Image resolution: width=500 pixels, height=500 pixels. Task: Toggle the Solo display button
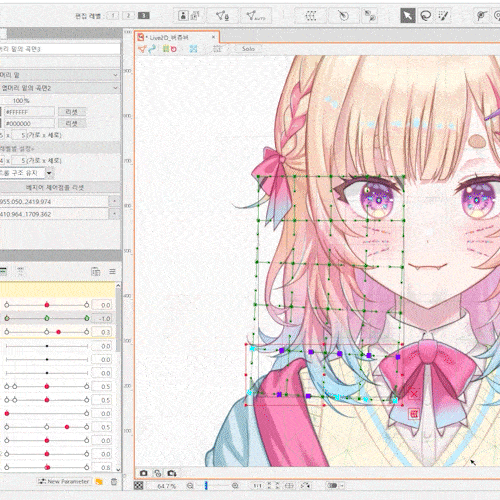click(x=248, y=49)
